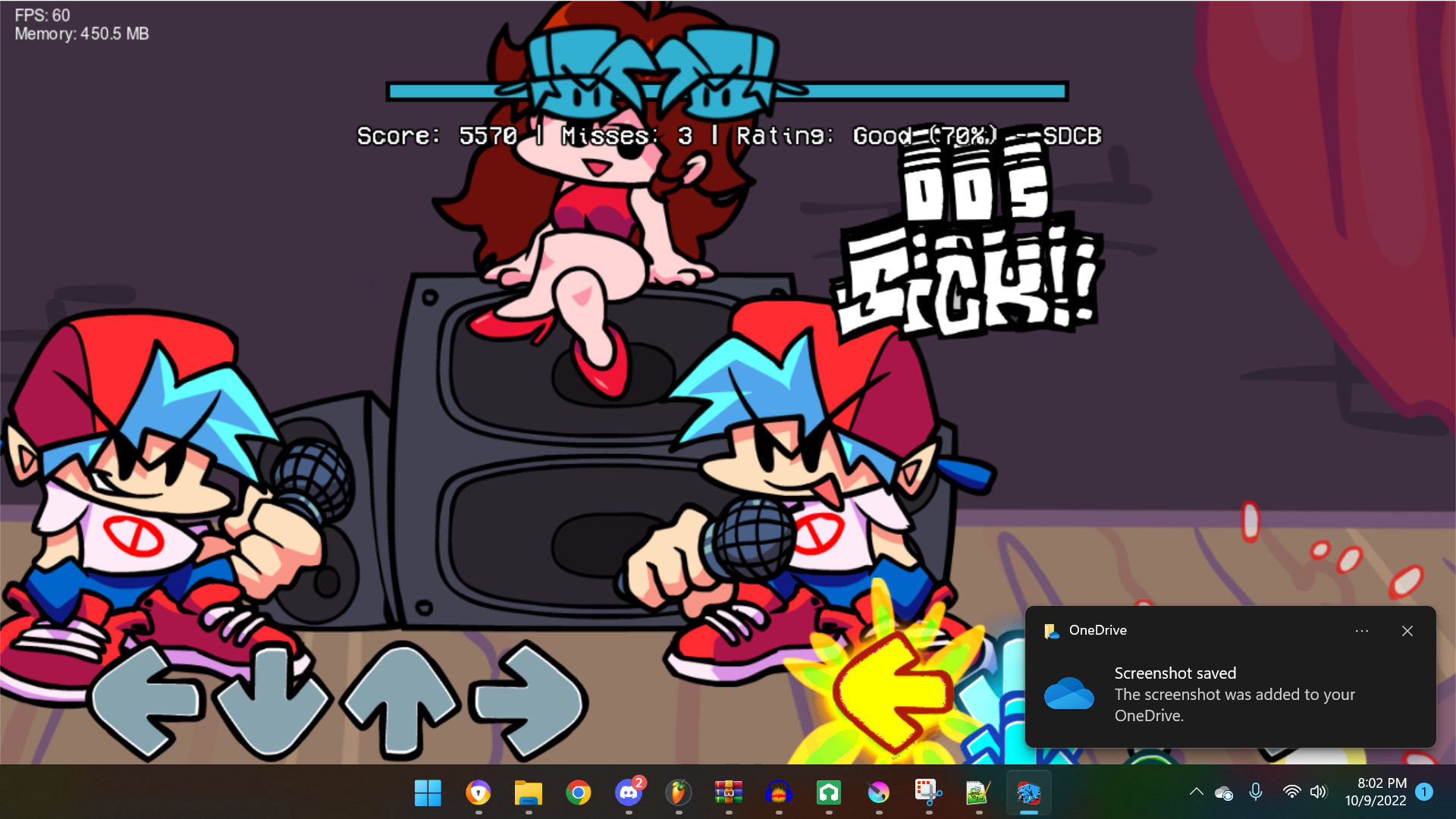Image resolution: width=1456 pixels, height=819 pixels.
Task: Click the 'Misses: 3' text
Action: coord(627,136)
